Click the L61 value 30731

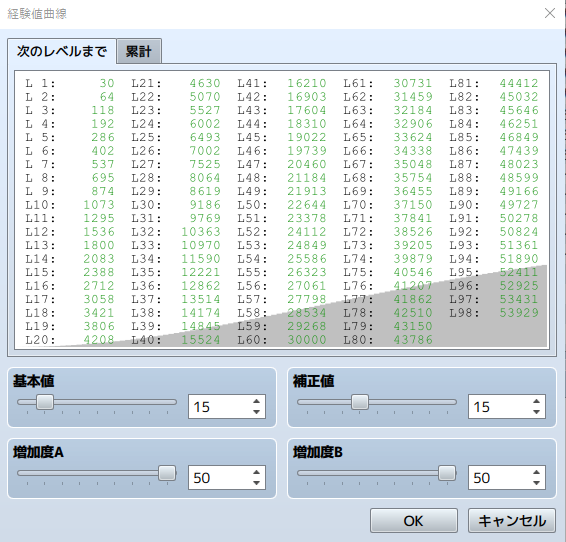click(413, 83)
